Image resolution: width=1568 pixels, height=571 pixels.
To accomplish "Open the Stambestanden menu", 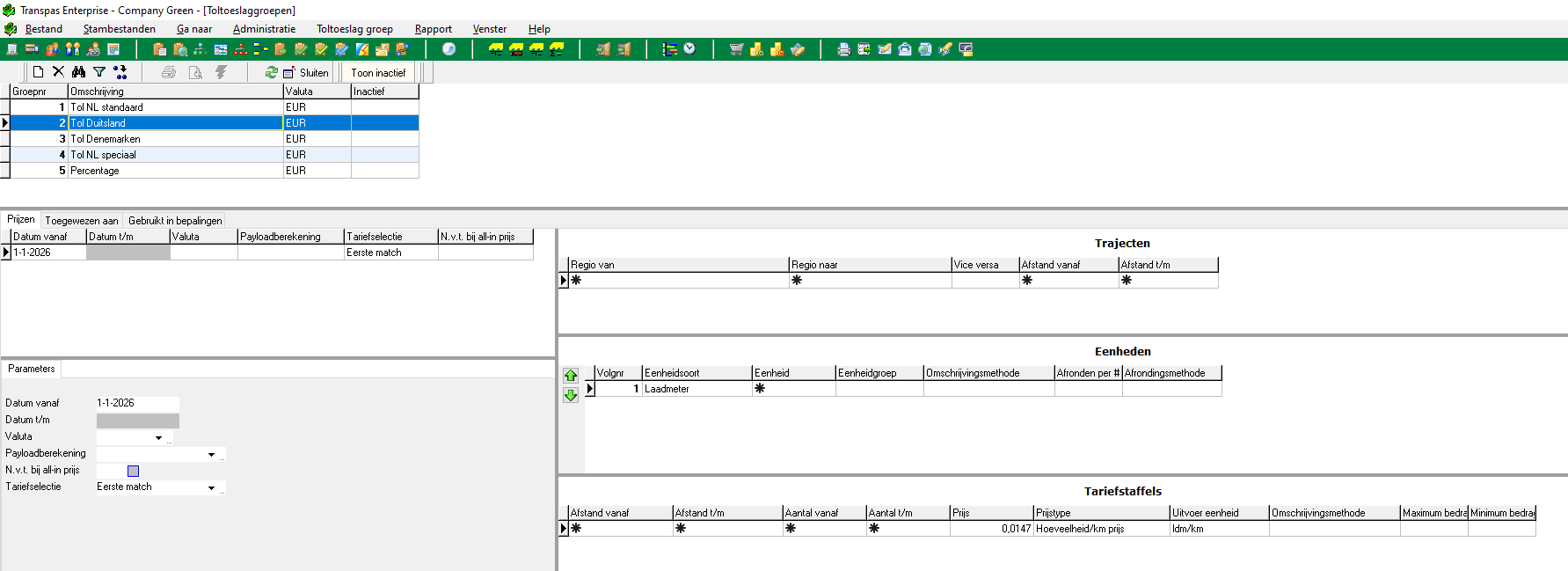I will point(119,29).
